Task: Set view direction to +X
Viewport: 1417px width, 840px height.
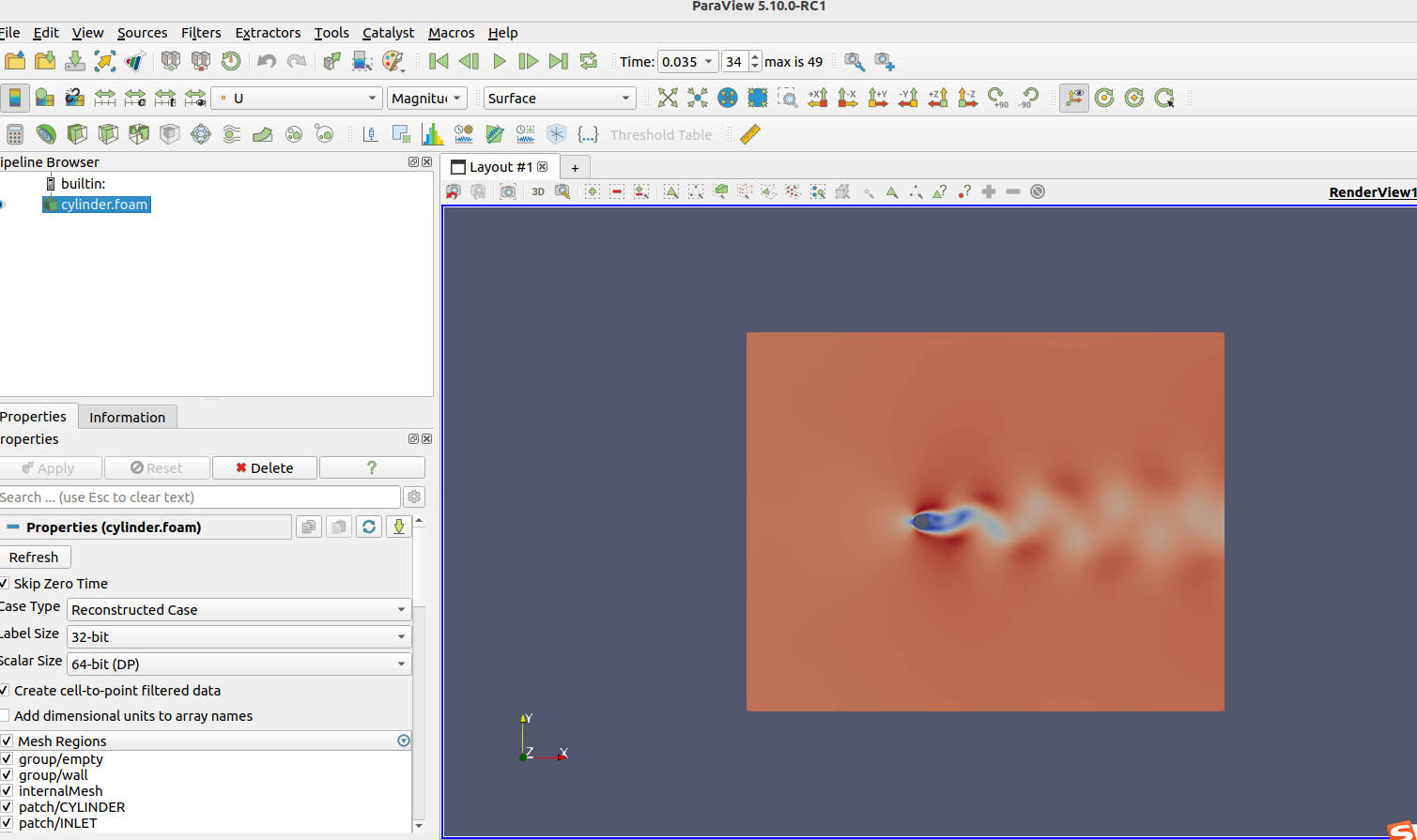Action: [818, 98]
